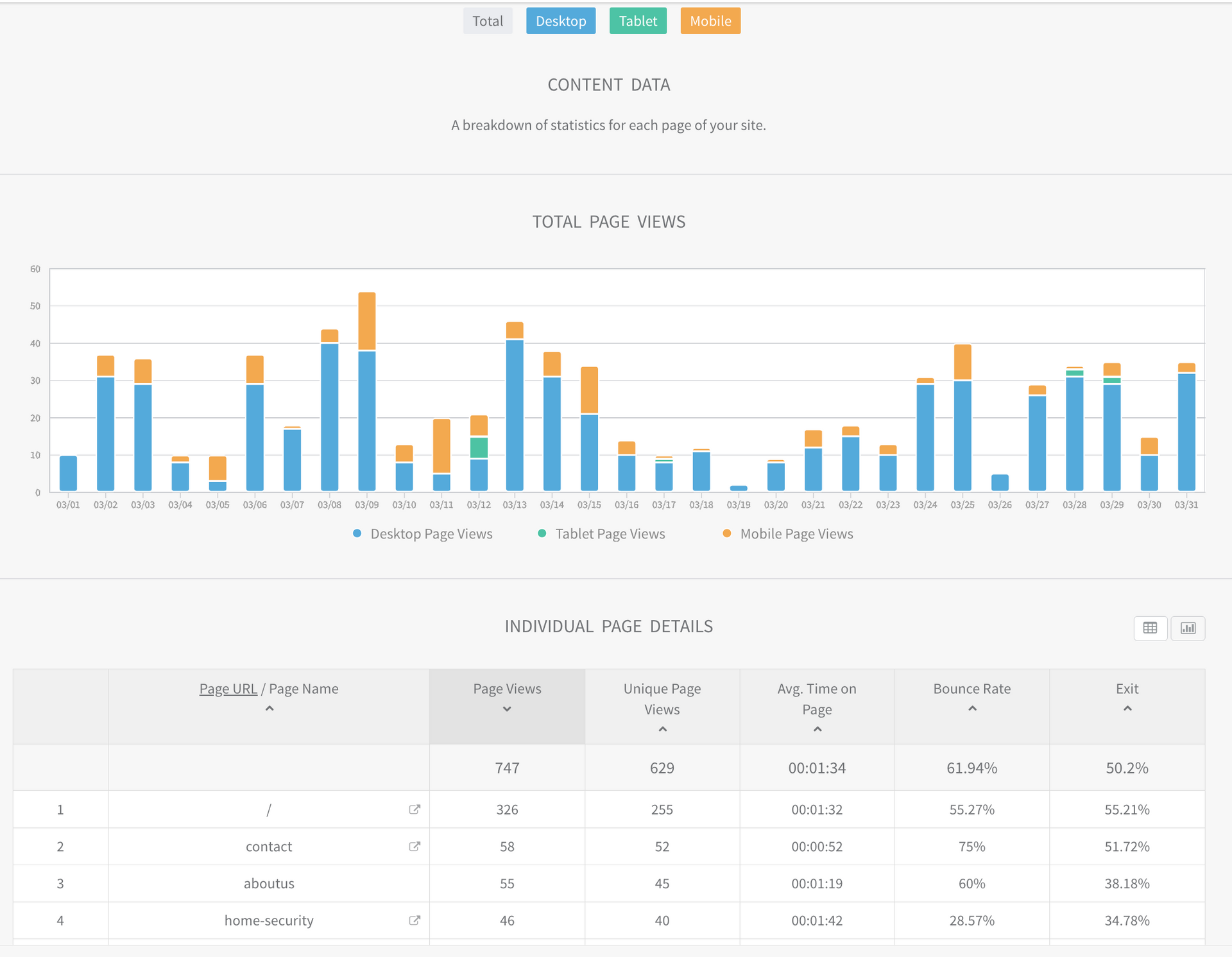Open external link icon for root page
Viewport: 1232px width, 957px height.
tap(415, 809)
